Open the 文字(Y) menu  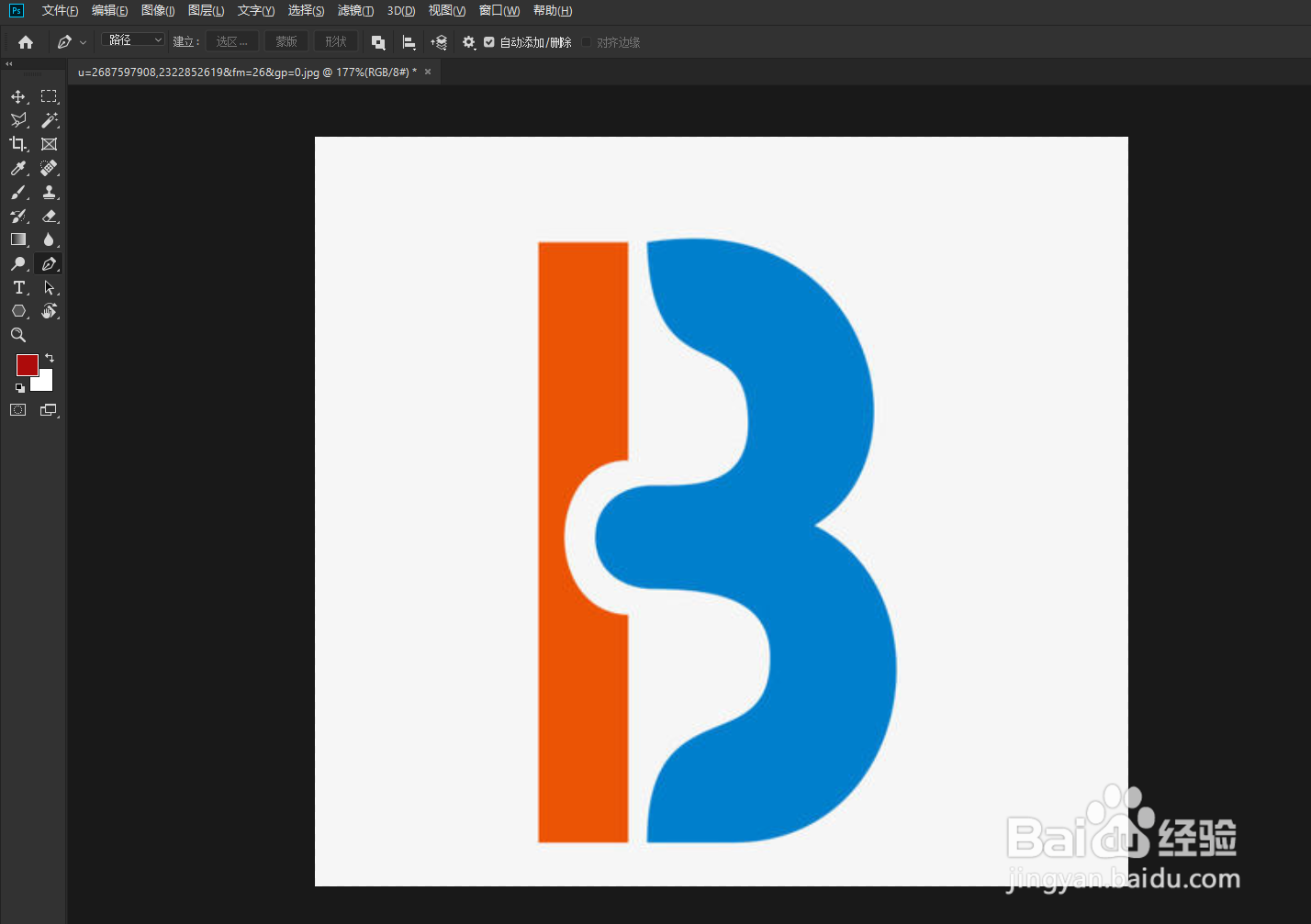(256, 11)
